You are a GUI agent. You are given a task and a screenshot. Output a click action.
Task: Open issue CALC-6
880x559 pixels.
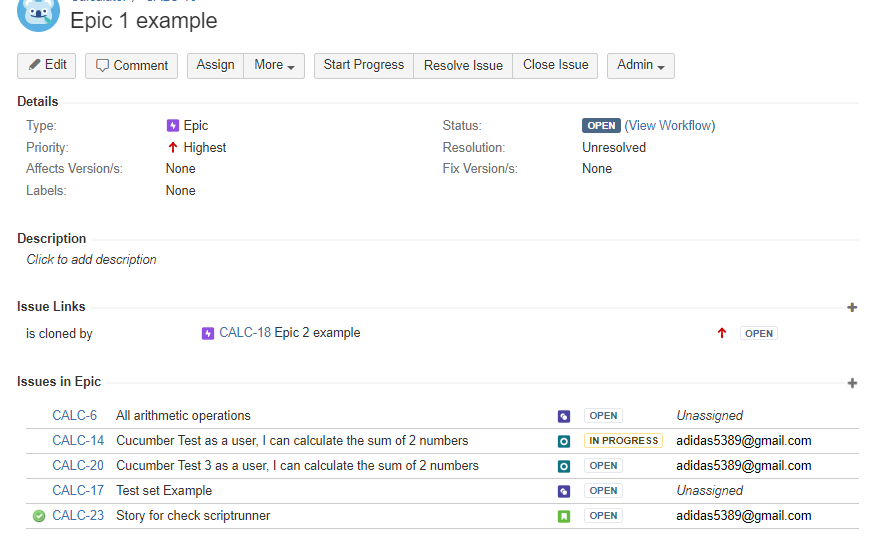click(x=75, y=416)
